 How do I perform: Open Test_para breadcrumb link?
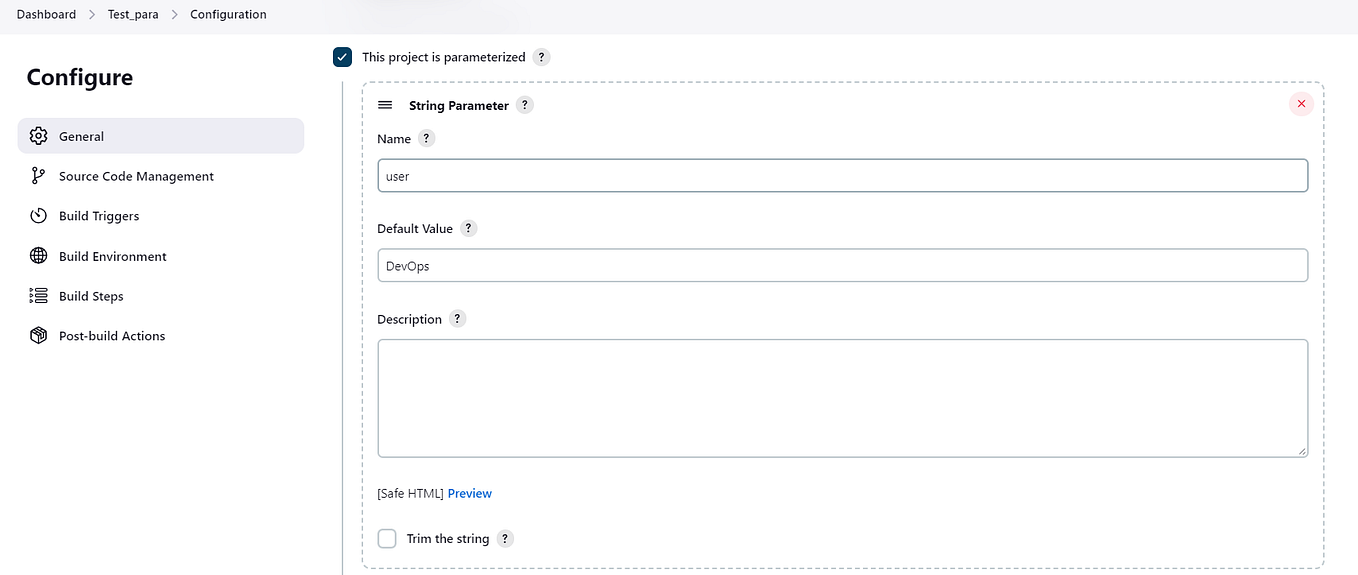133,15
